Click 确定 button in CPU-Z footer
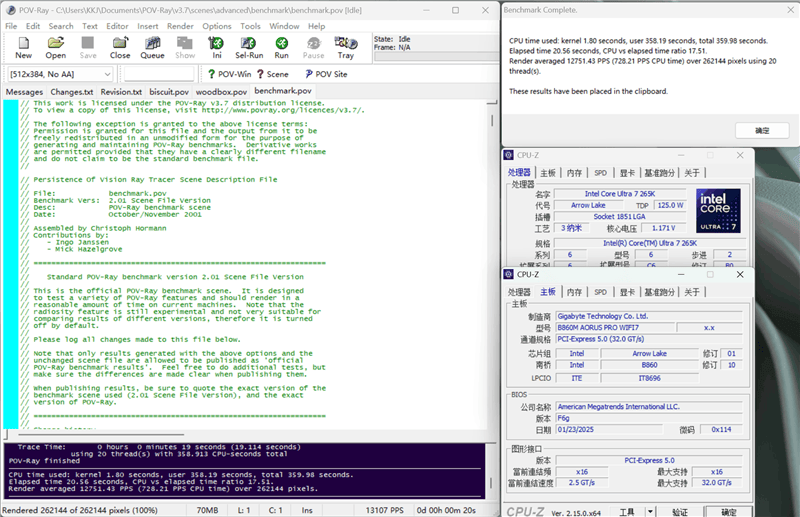The height and width of the screenshot is (517, 800). tap(728, 511)
